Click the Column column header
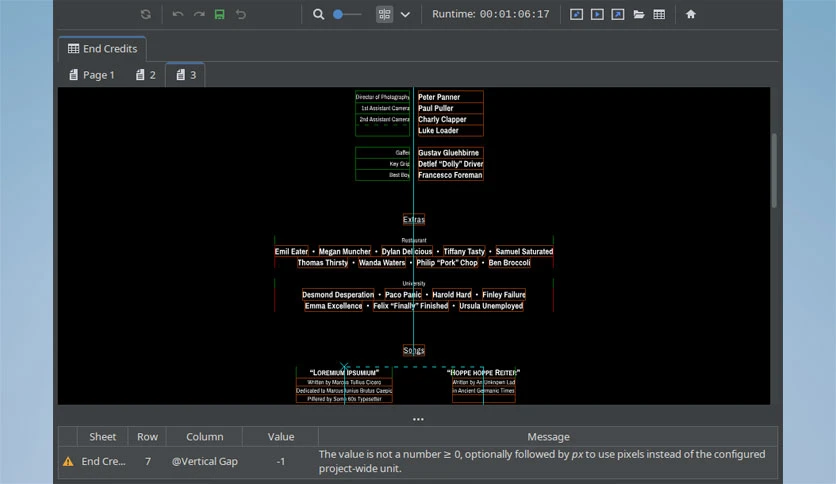836x484 pixels. point(205,437)
